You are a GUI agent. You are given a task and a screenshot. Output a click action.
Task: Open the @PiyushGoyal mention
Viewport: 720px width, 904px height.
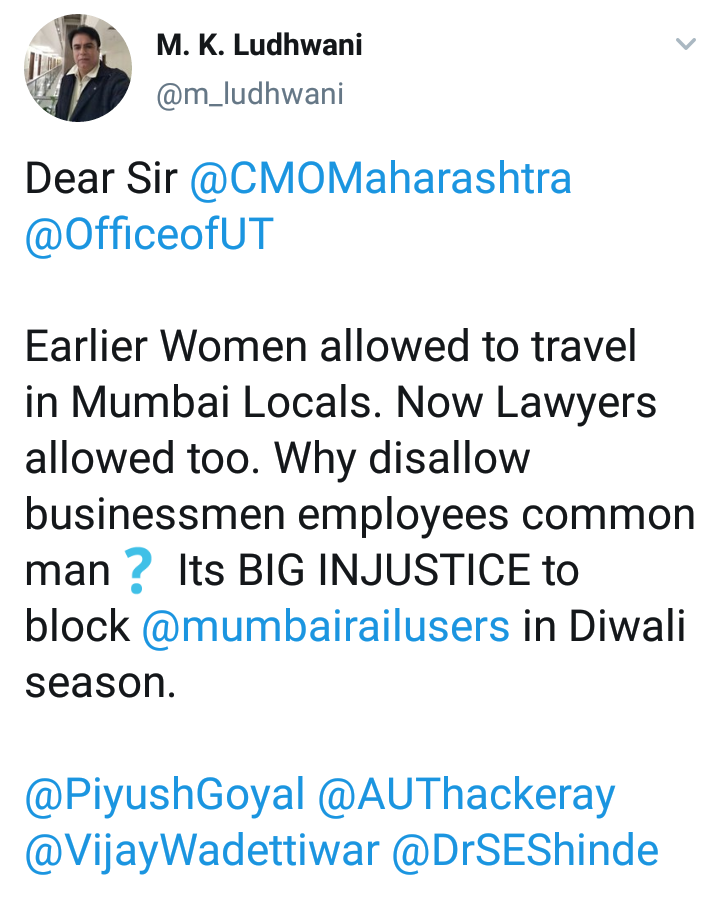click(165, 796)
